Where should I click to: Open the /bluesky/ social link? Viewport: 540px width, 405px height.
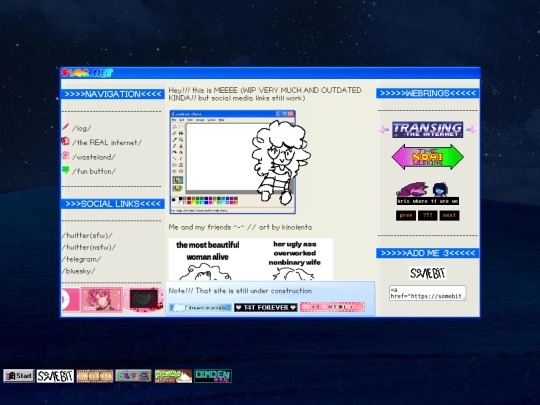click(79, 271)
